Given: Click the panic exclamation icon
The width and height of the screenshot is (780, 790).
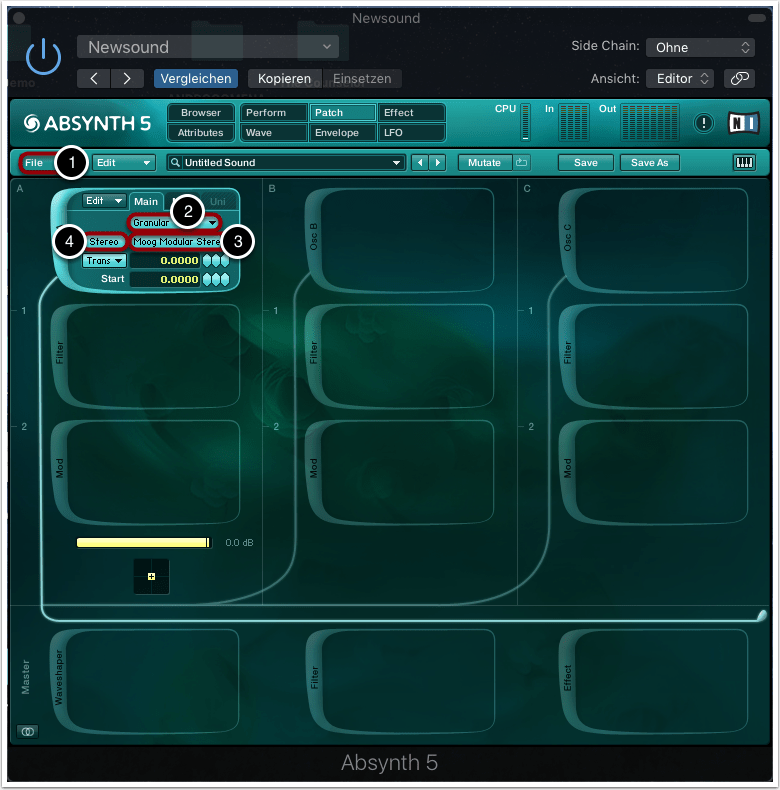Looking at the screenshot, I should (x=703, y=123).
